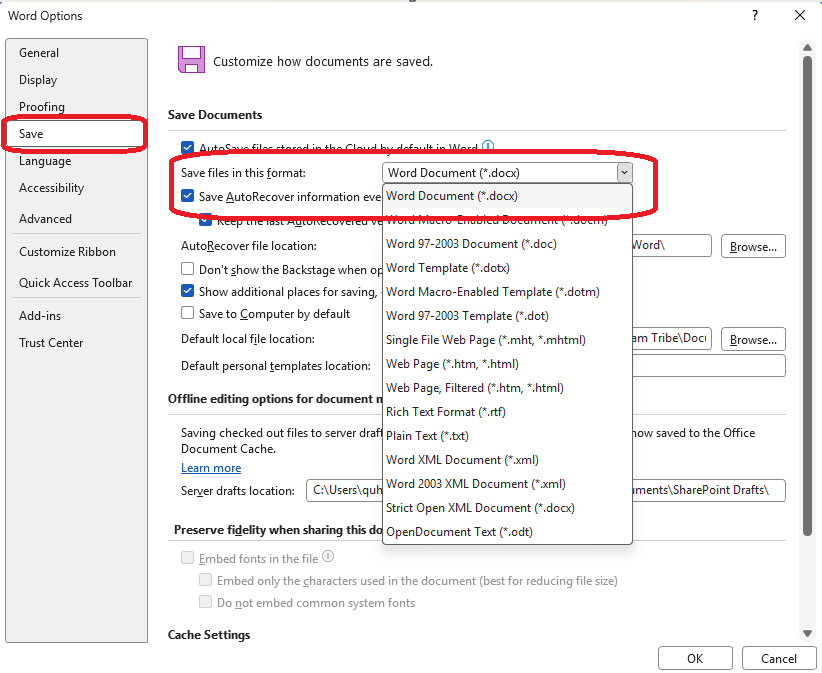The image size is (822, 673).
Task: Open the Add-ins category
Action: click(76, 316)
